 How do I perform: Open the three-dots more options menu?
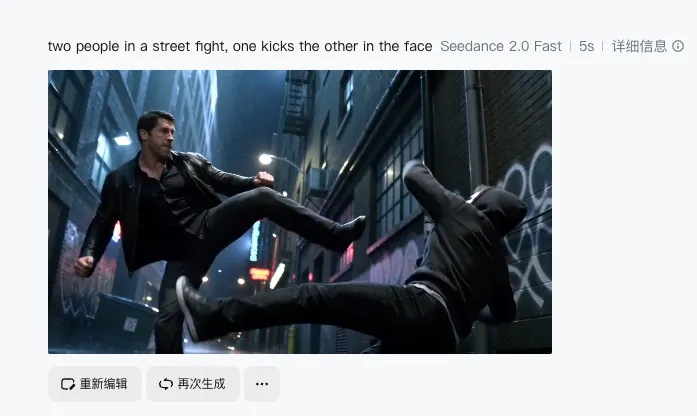click(262, 384)
